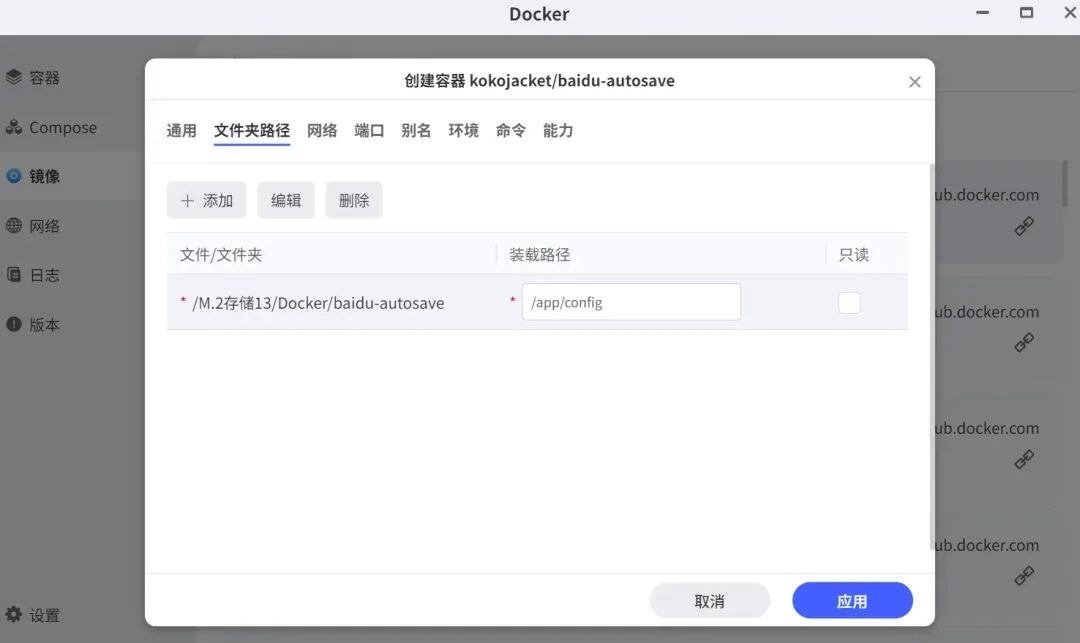Open the 网络 globe icon in sidebar
1080x643 pixels.
click(x=14, y=226)
